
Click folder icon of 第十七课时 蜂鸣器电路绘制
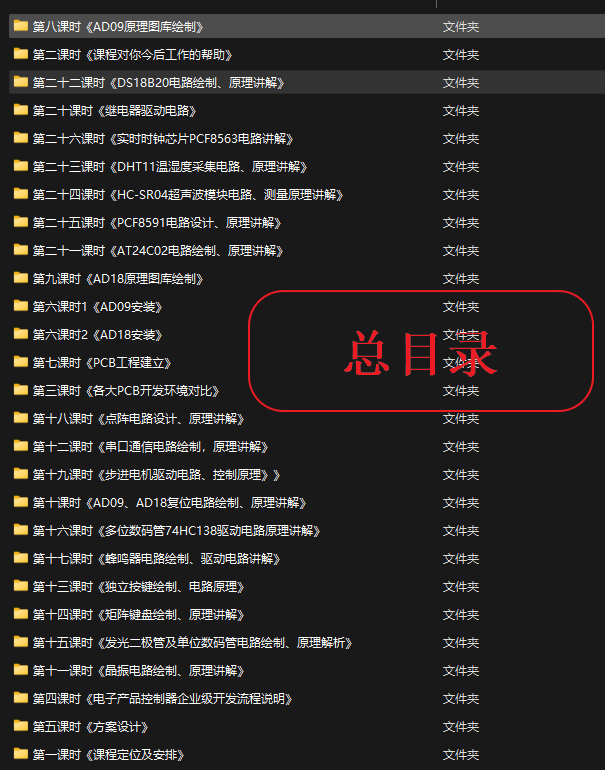[x=21, y=558]
